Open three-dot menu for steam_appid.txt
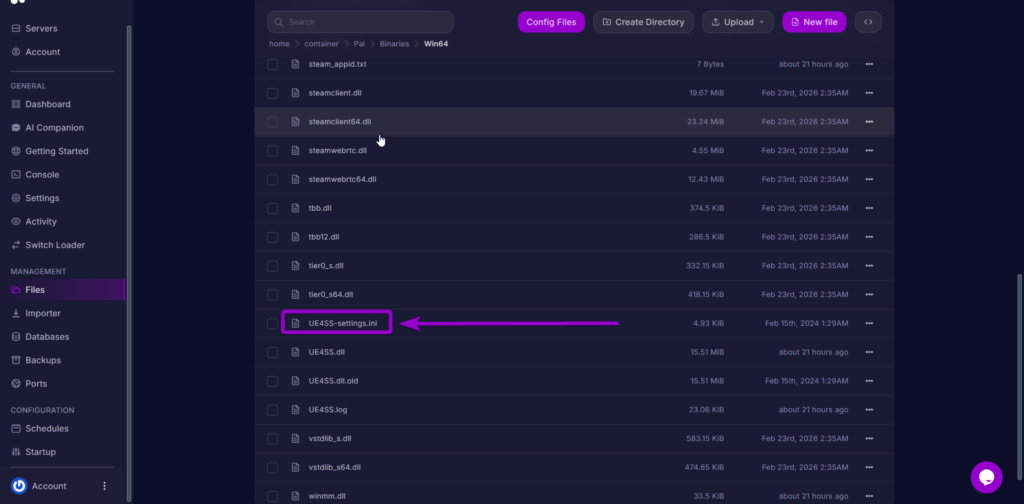 coord(869,64)
